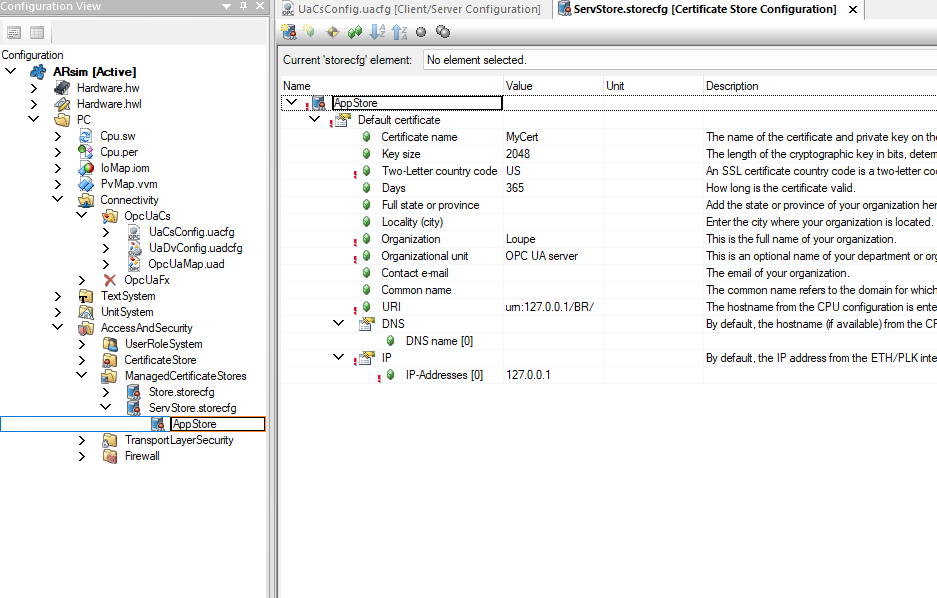
Task: Click the Name column header
Action: (391, 86)
